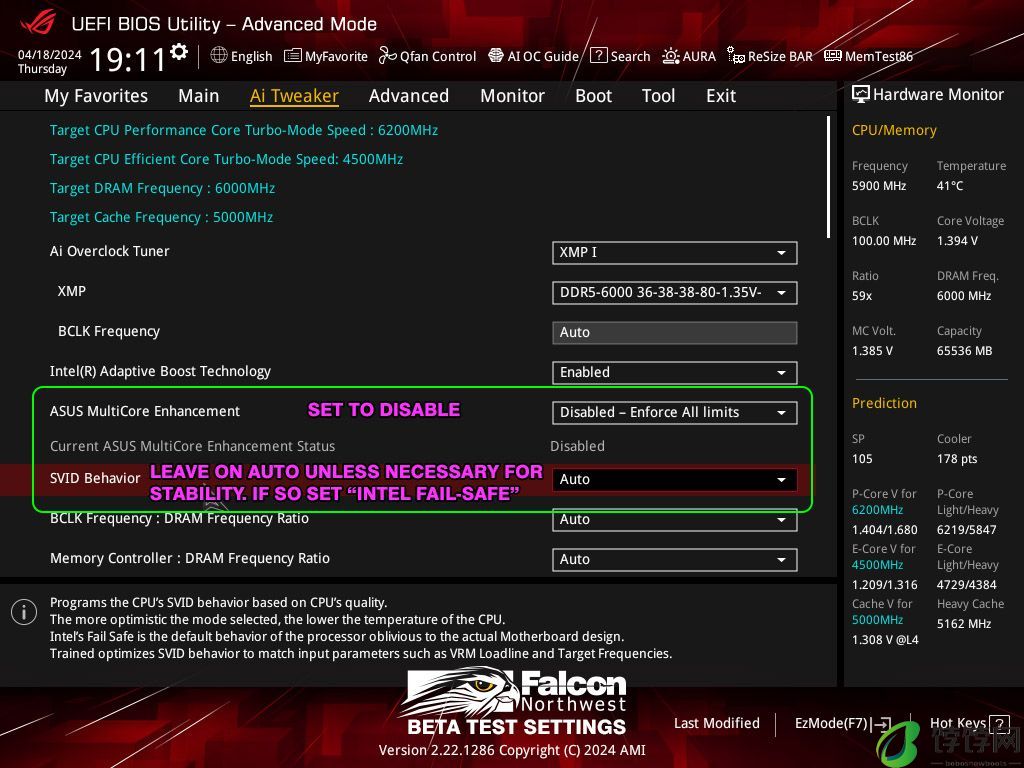The width and height of the screenshot is (1024, 768).
Task: Open MyFavorite from its list icon
Action: [293, 56]
